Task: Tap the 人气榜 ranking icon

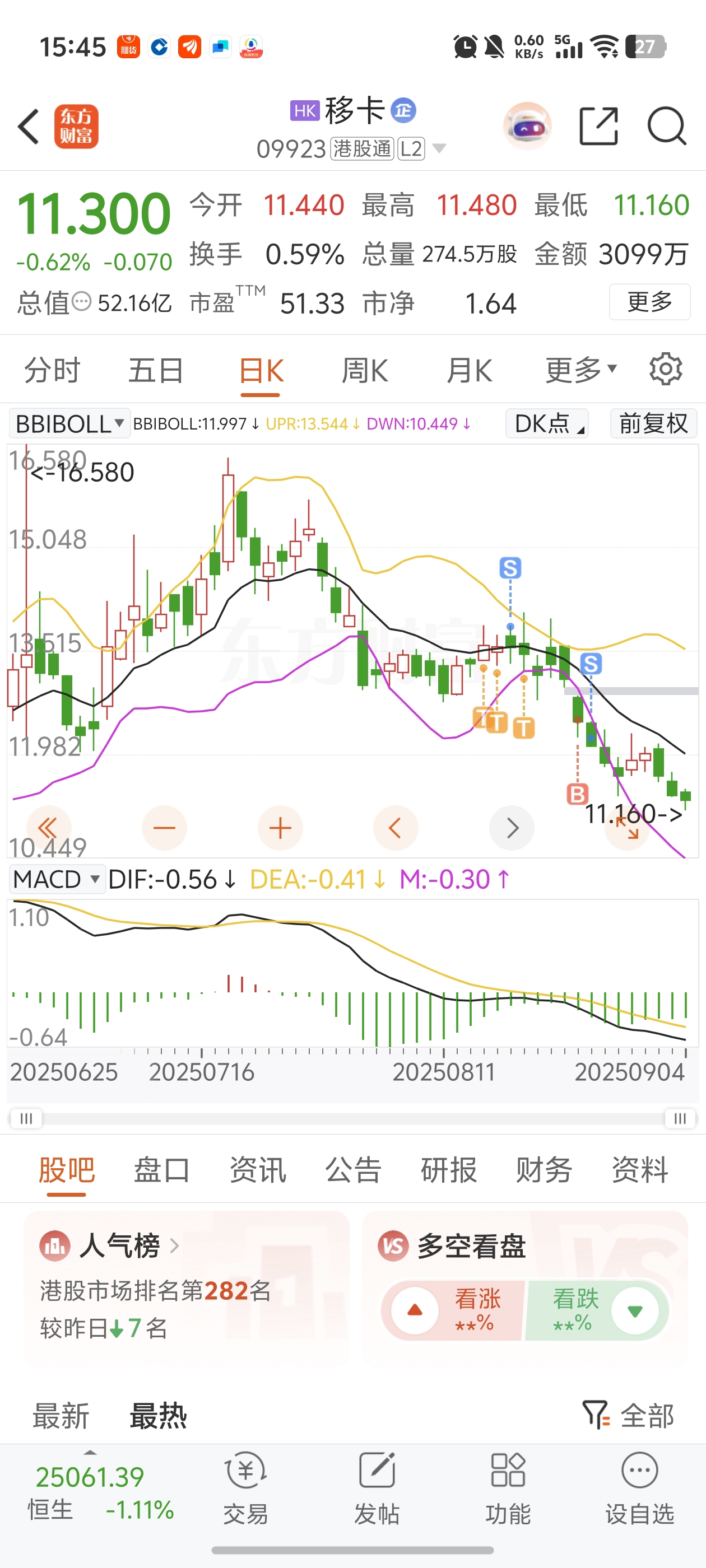Action: pyautogui.click(x=55, y=1245)
